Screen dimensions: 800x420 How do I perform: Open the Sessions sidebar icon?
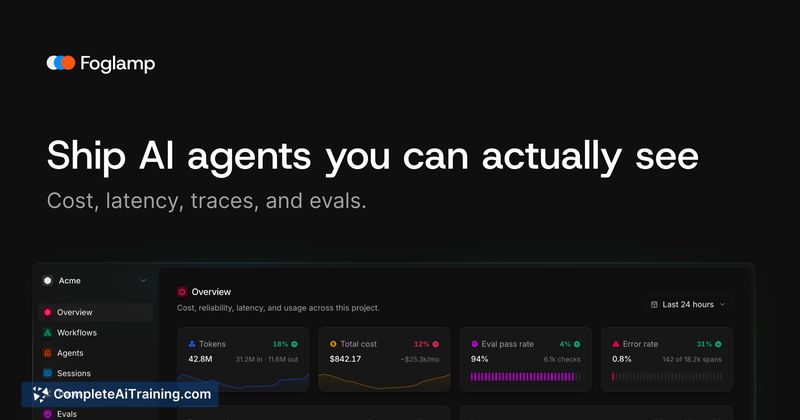47,374
